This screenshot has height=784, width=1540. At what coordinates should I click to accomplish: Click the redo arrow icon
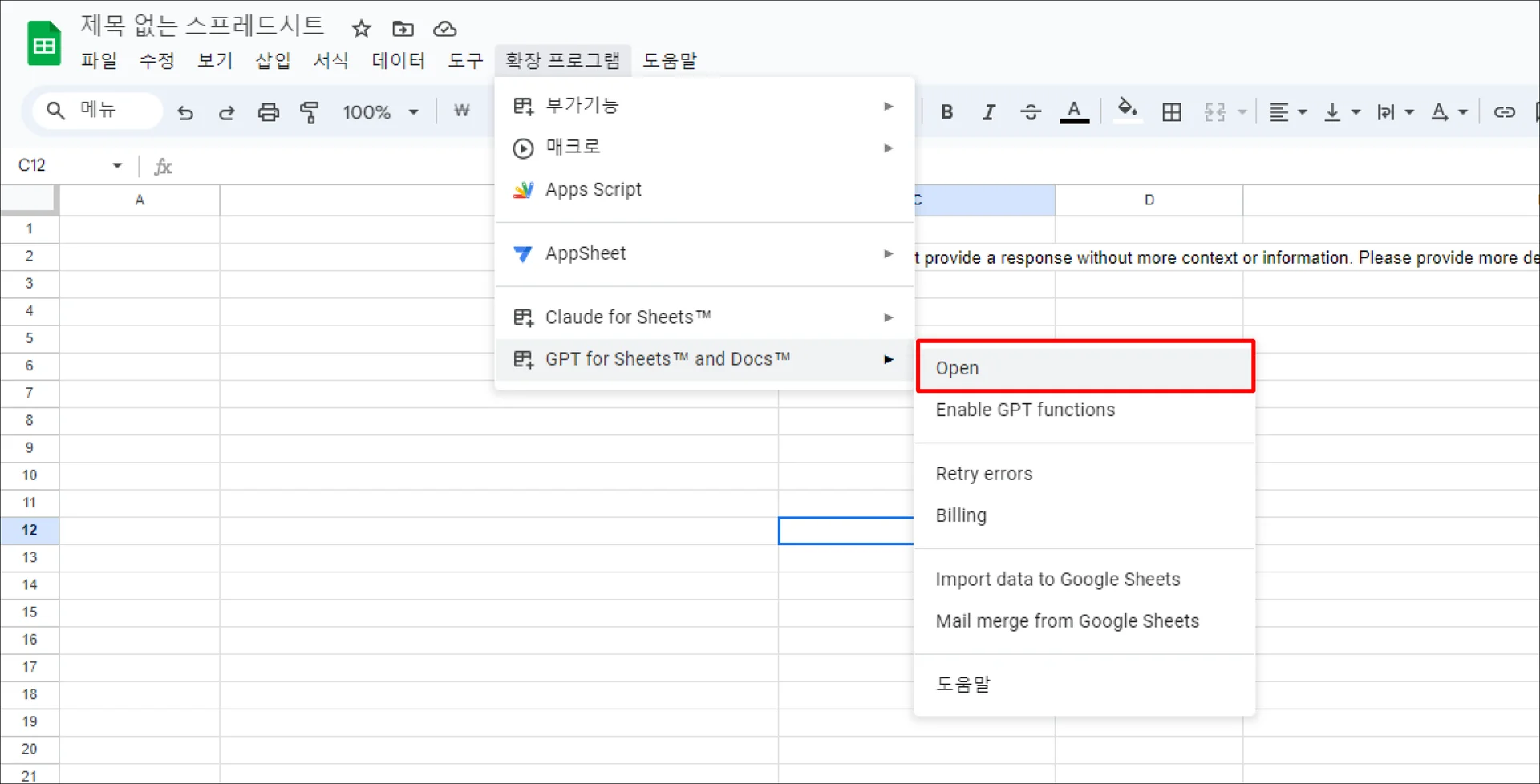pos(227,112)
